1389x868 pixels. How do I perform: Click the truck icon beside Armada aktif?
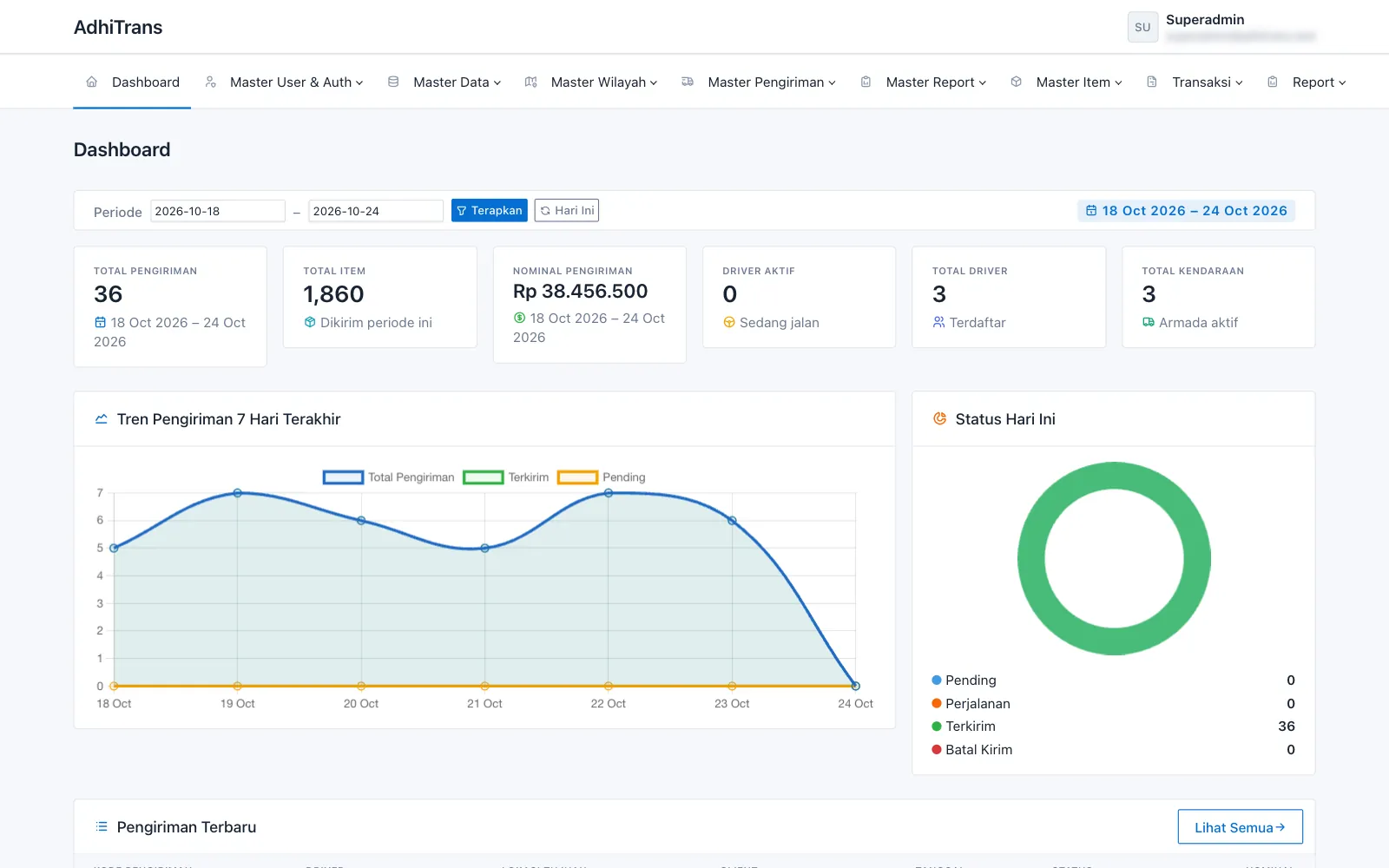[1149, 322]
